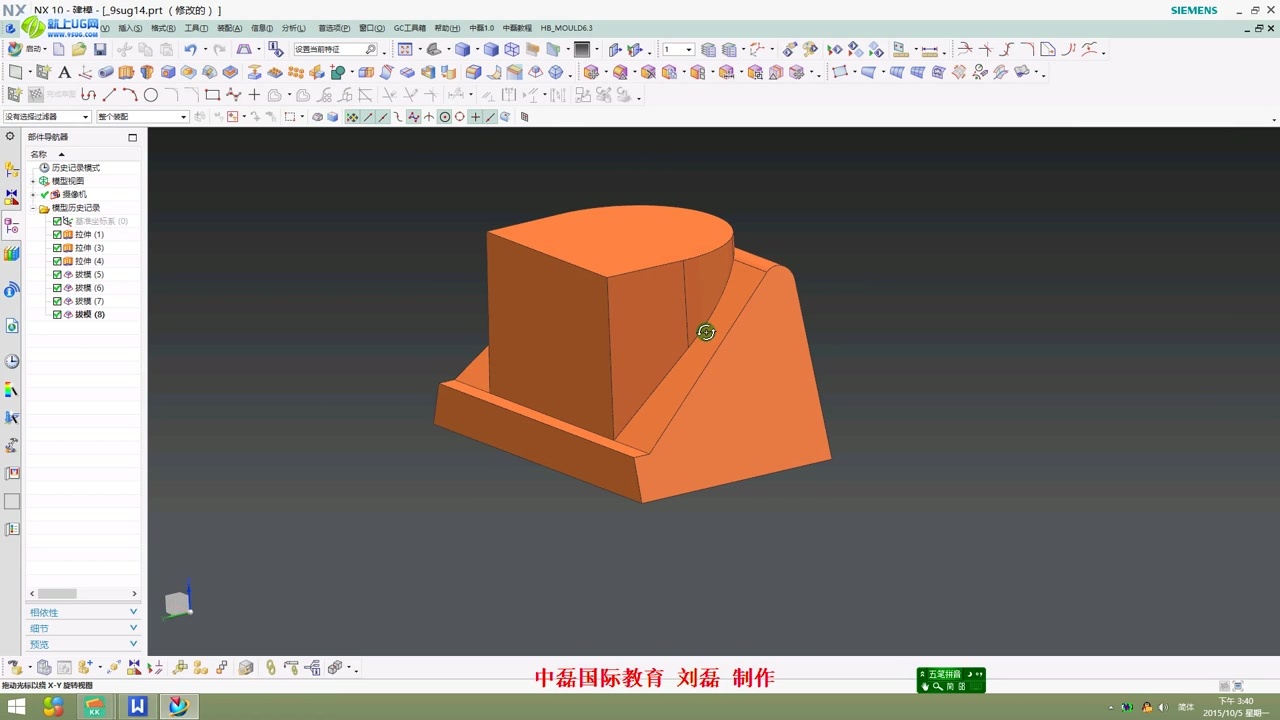Open the 整个装配 scope dropdown

(142, 117)
